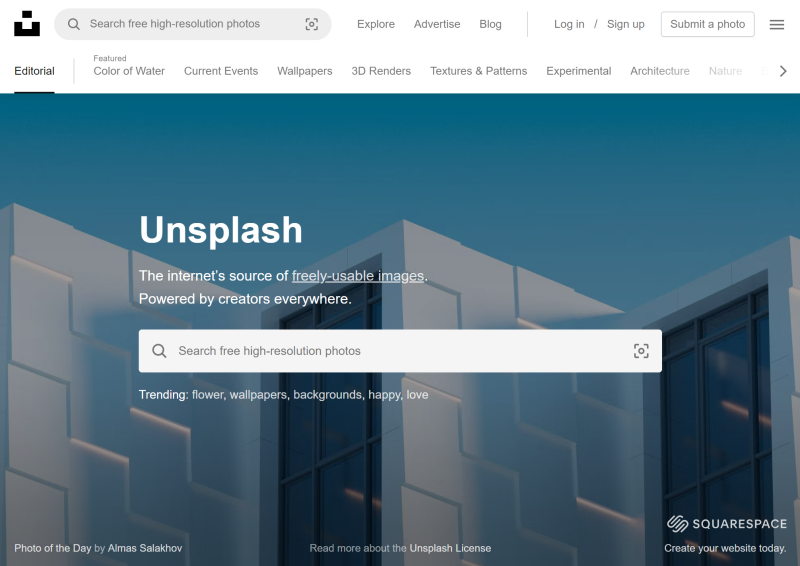Click Submit a photo button
Viewport: 800px width, 566px height.
707,24
